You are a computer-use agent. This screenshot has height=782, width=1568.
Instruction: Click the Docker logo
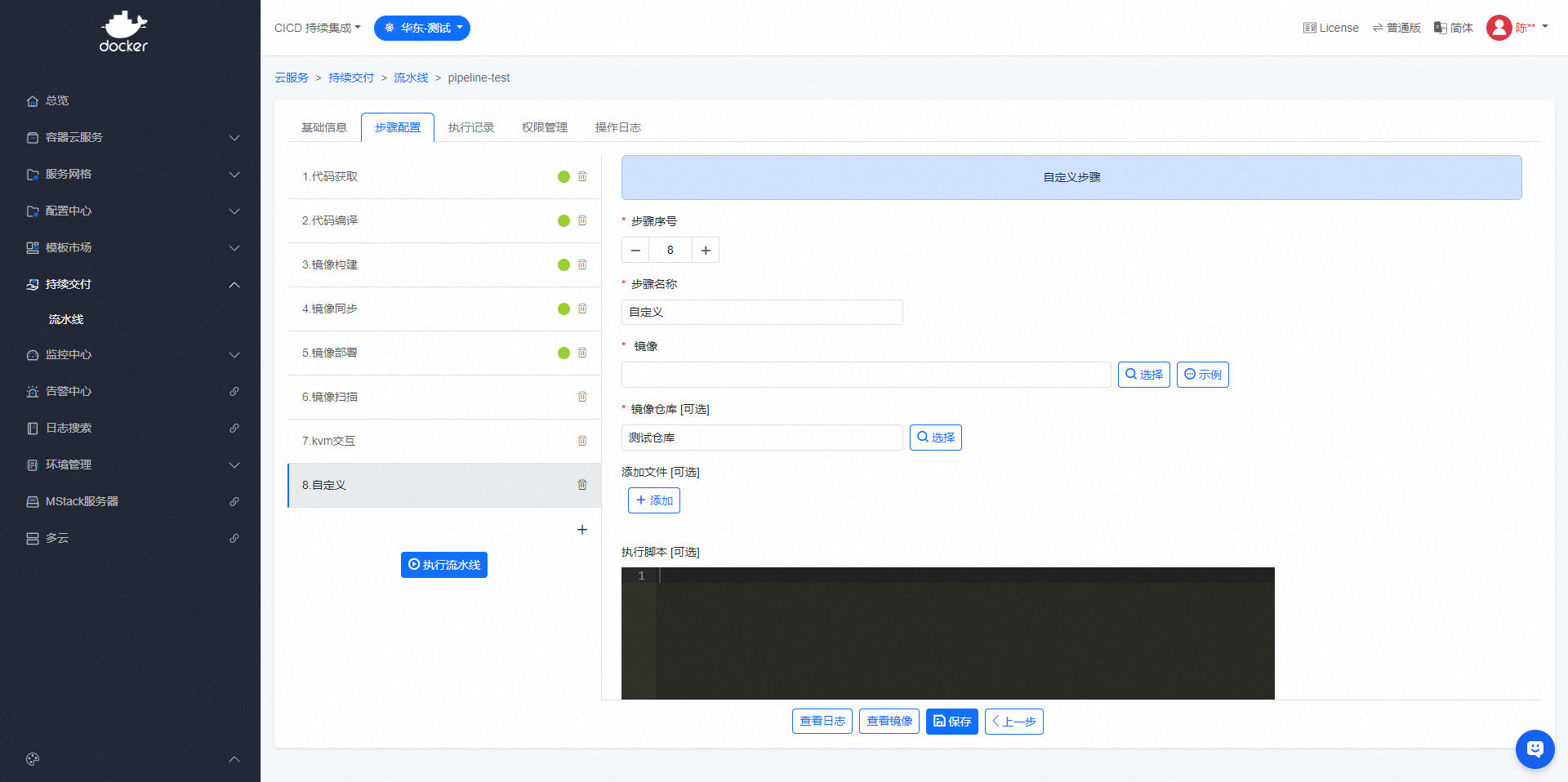pos(124,33)
